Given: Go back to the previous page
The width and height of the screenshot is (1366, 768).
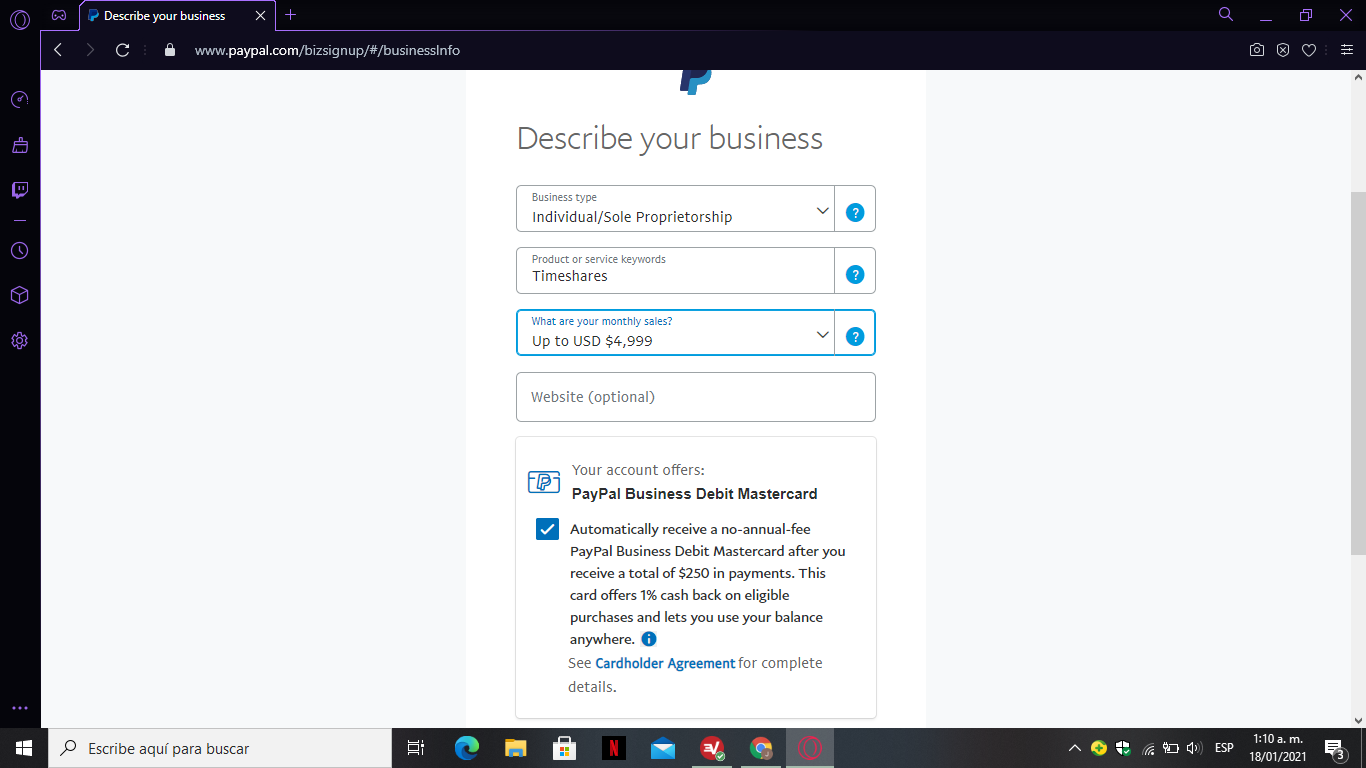Looking at the screenshot, I should (58, 50).
